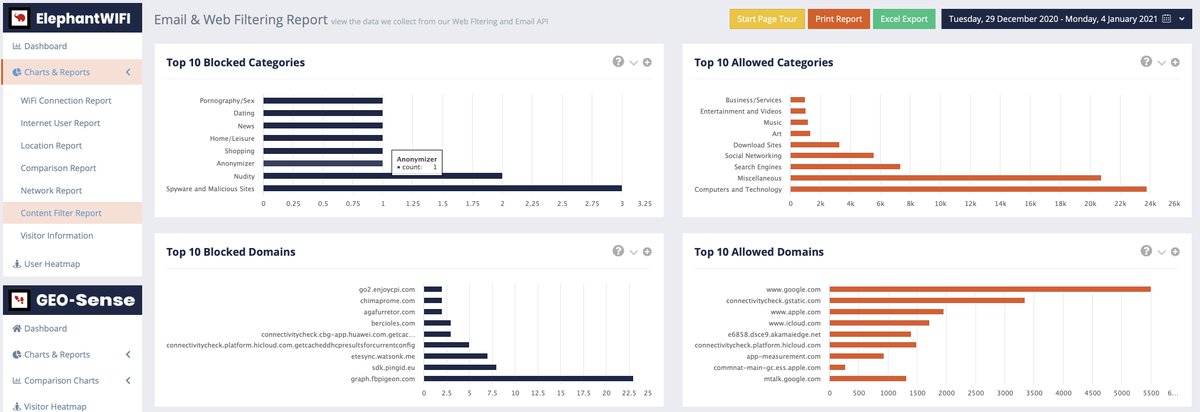Click the Print Report button

pos(837,19)
